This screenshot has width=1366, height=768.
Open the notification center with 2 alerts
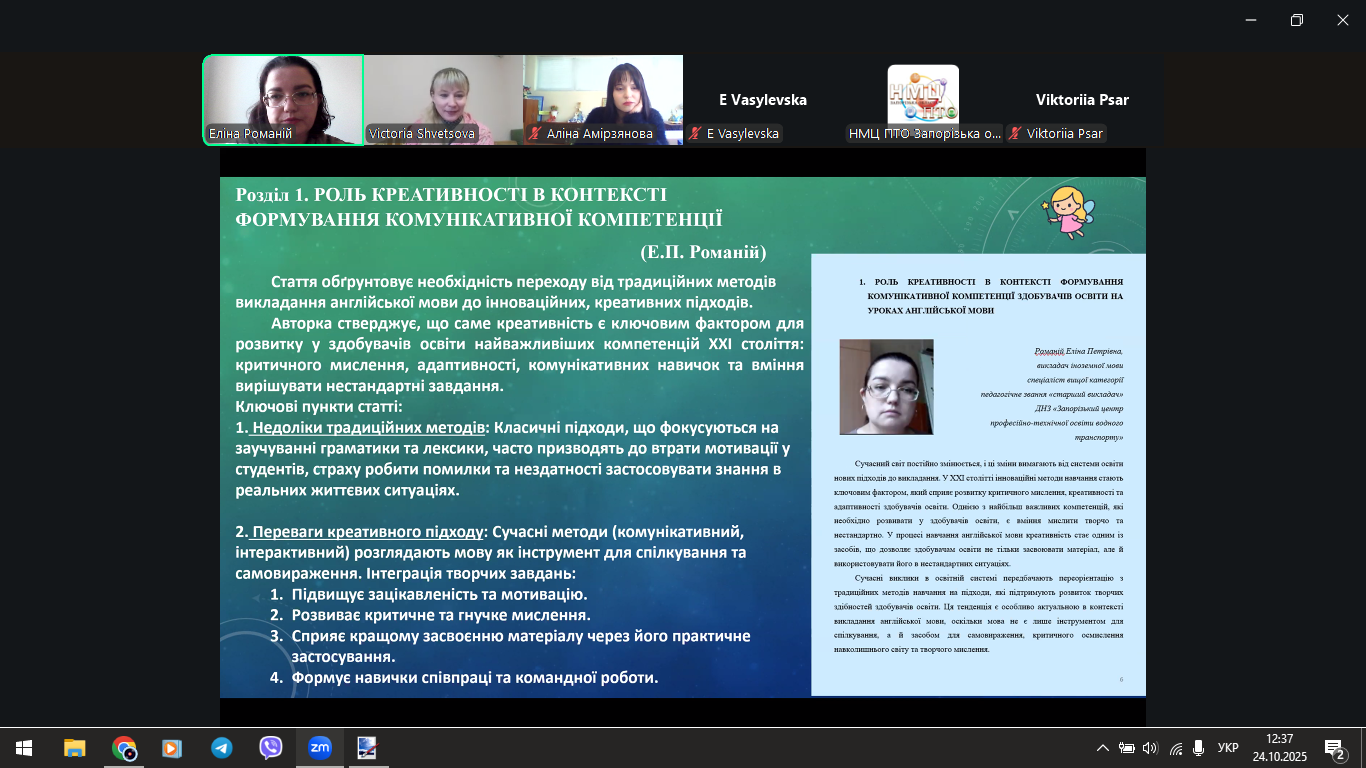tap(1334, 748)
